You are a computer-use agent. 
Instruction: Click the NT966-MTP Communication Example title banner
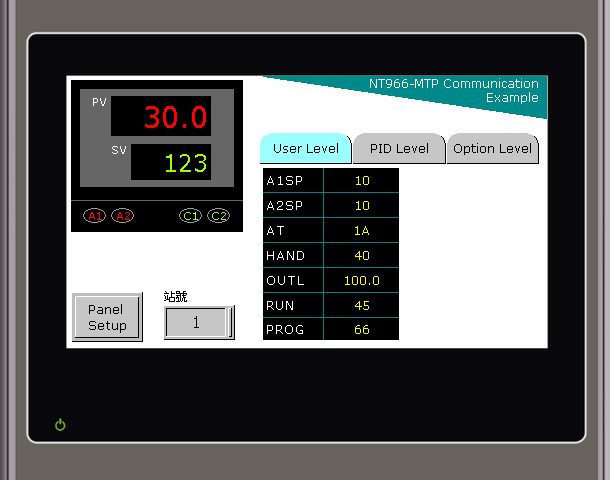pos(453,91)
